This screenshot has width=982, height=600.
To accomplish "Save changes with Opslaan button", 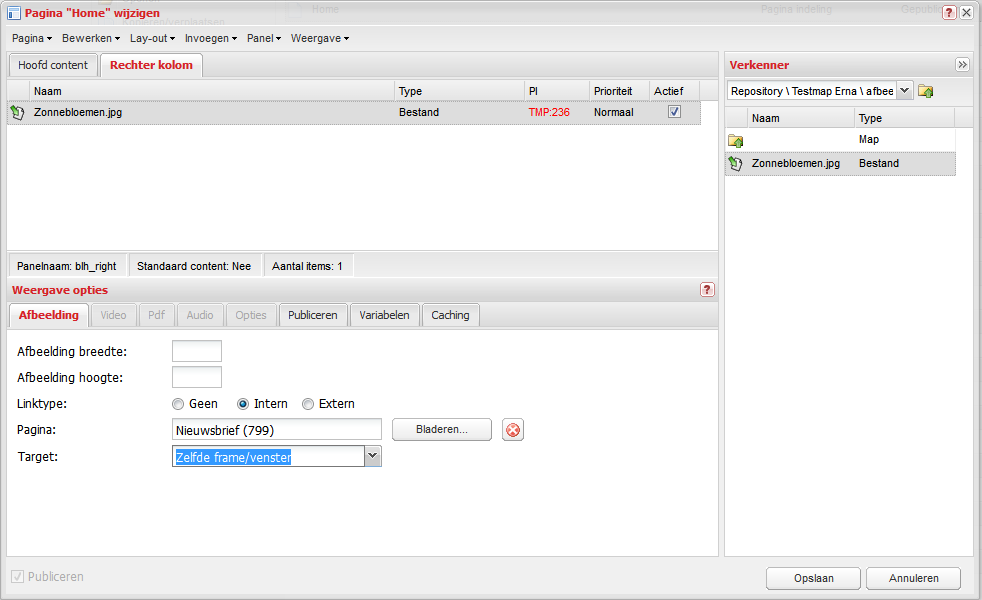I will [x=814, y=578].
